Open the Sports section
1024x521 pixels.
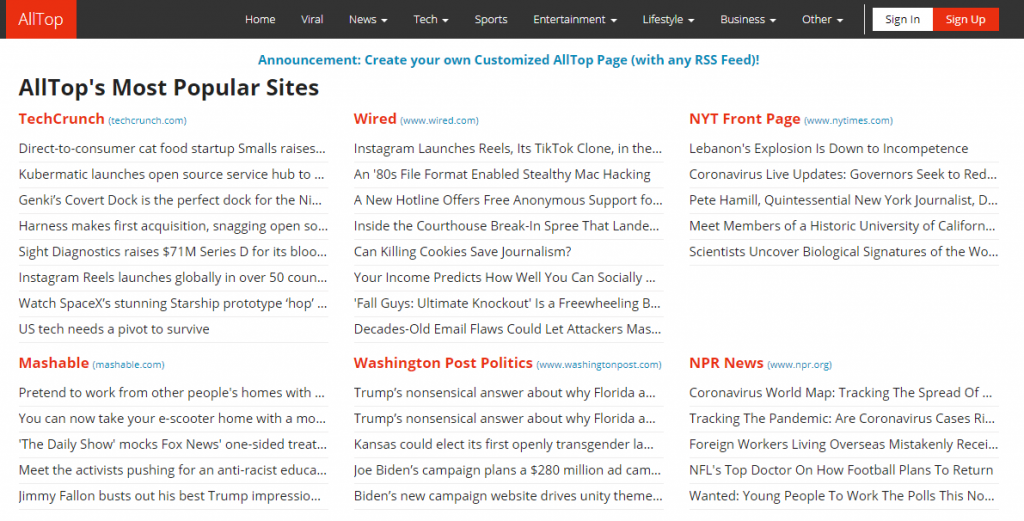click(x=491, y=20)
